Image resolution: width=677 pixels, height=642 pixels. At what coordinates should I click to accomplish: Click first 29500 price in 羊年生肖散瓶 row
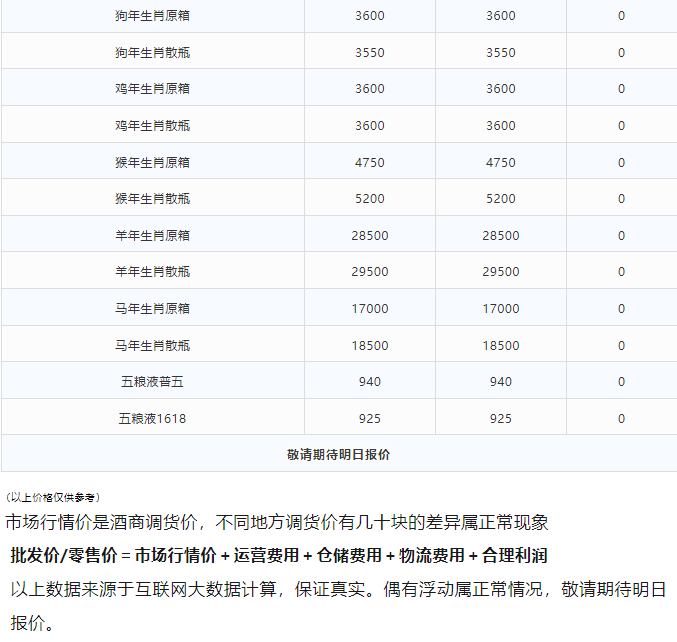[x=370, y=272]
